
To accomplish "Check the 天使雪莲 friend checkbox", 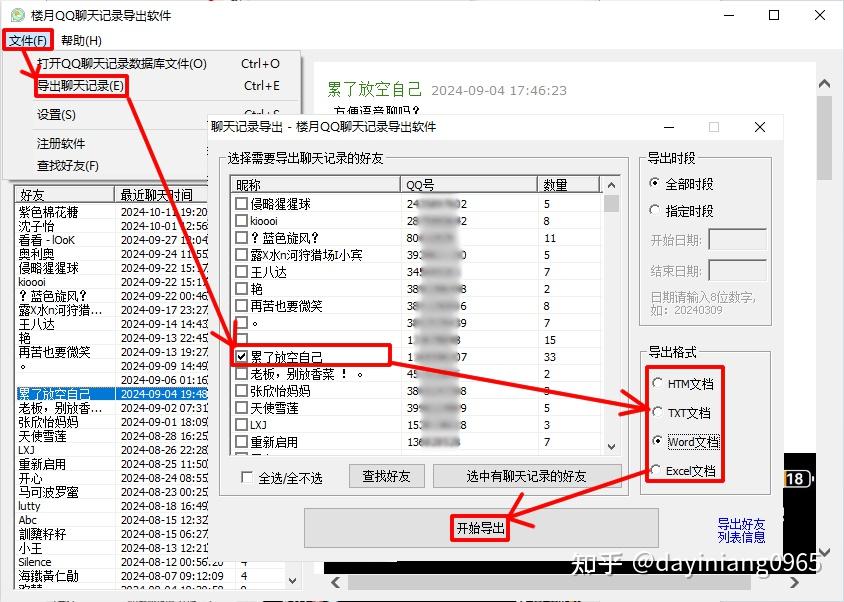I will pos(242,408).
